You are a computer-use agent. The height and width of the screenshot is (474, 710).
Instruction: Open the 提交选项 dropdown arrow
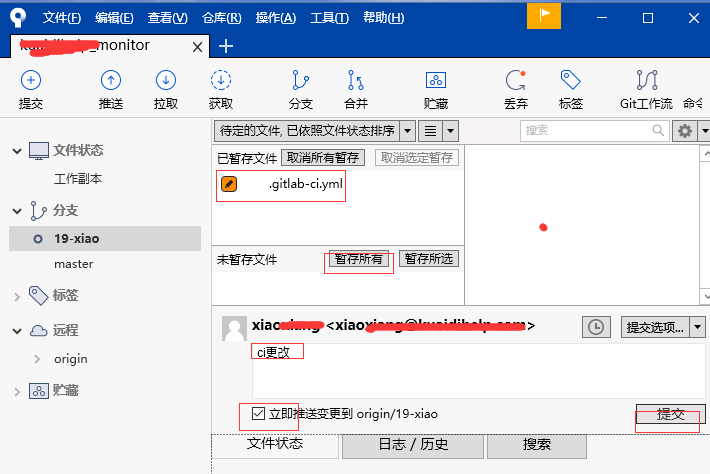click(x=698, y=326)
